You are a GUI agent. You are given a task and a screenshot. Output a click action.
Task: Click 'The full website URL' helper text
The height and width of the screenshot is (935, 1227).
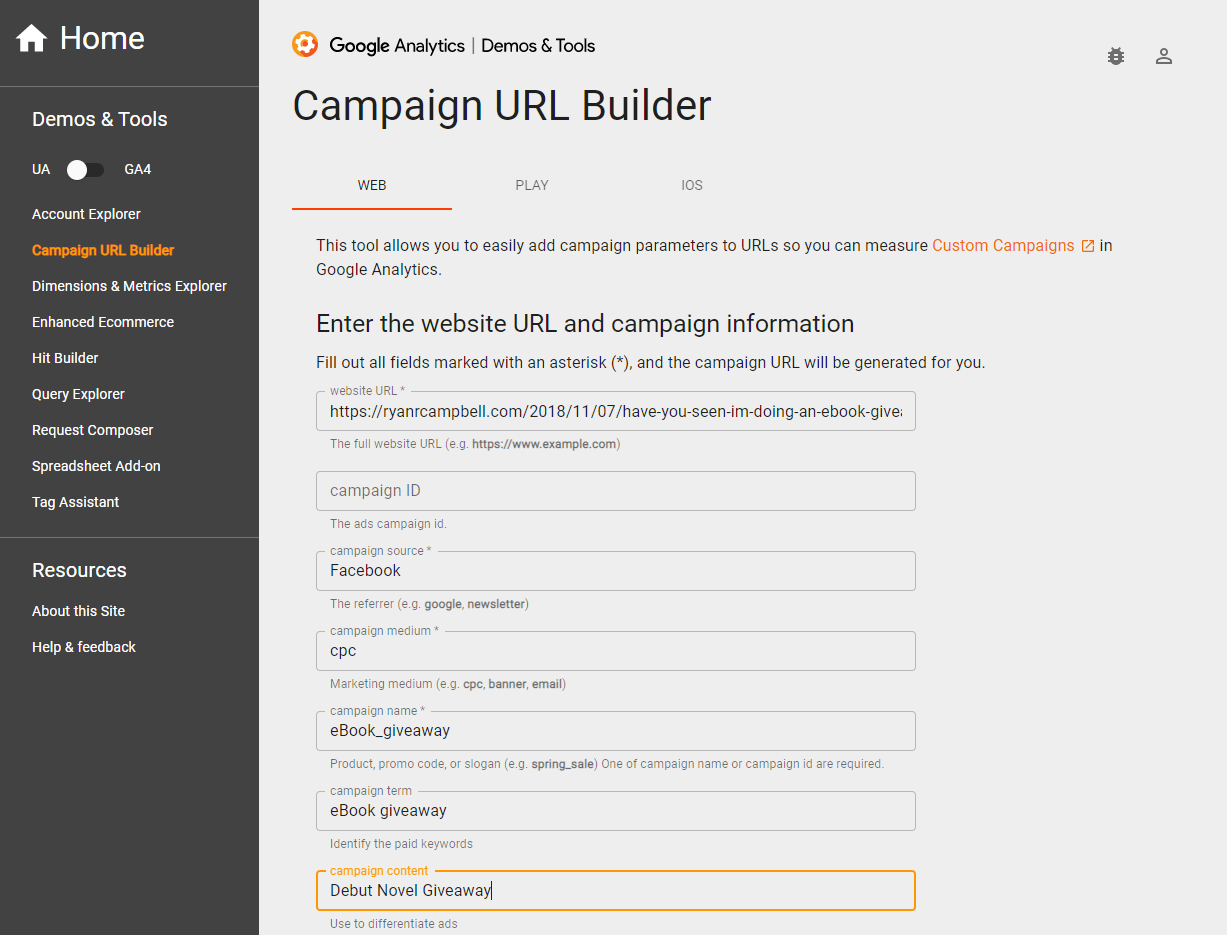click(475, 444)
